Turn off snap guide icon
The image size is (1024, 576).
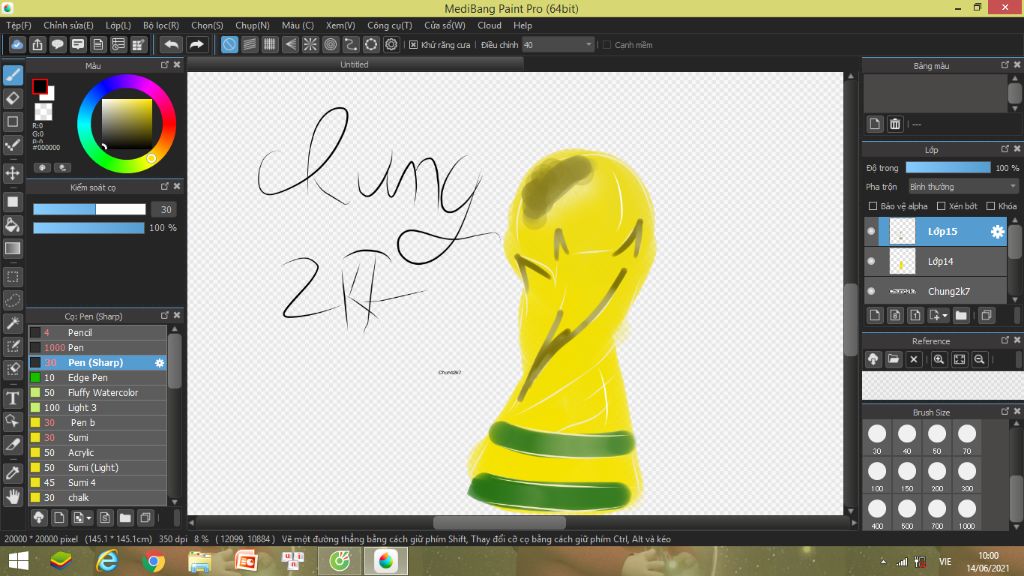pos(229,44)
